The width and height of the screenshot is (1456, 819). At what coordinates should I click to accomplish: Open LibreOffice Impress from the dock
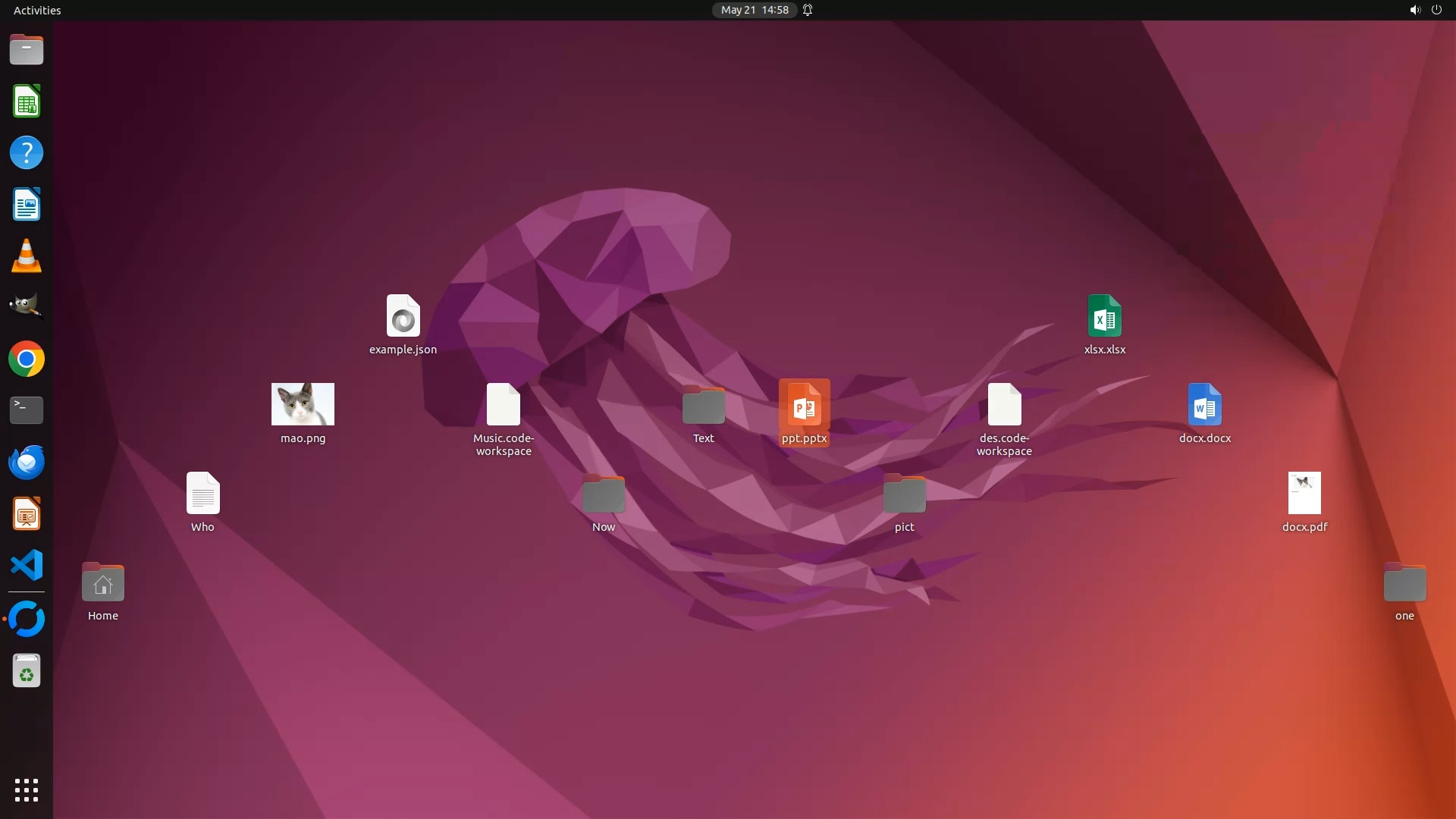[27, 514]
